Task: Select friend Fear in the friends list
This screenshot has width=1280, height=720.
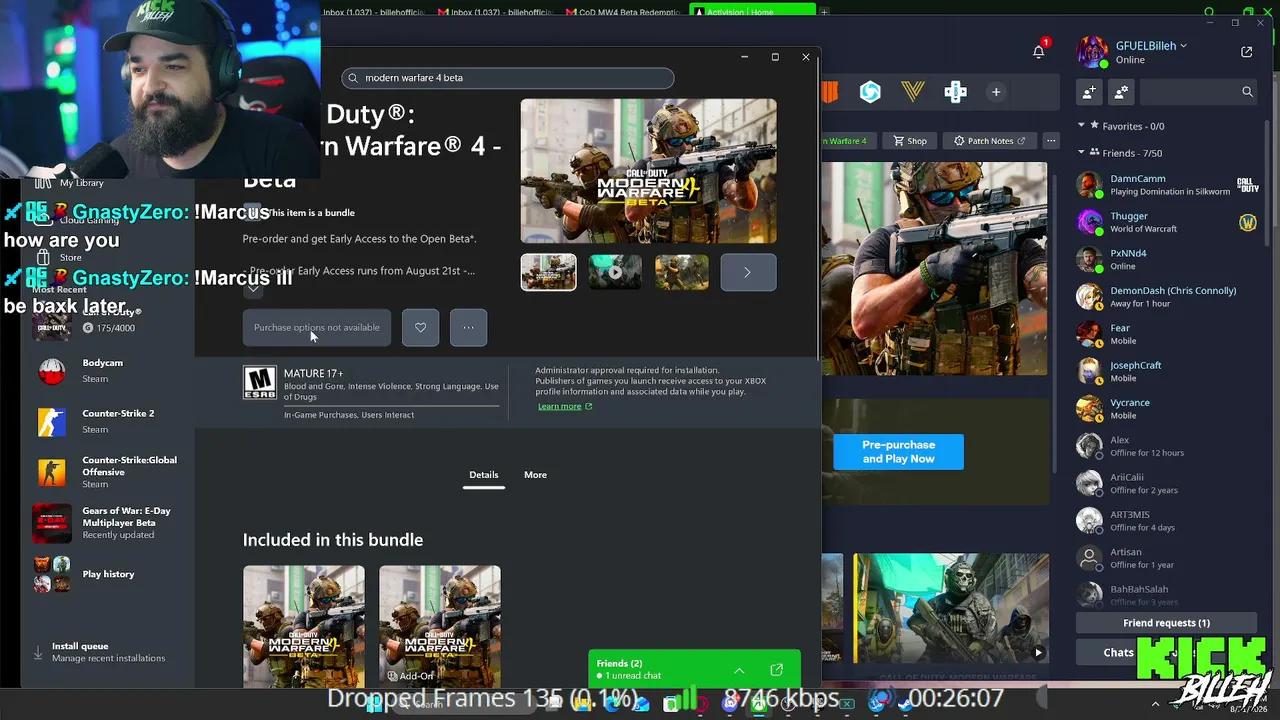Action: (1166, 334)
